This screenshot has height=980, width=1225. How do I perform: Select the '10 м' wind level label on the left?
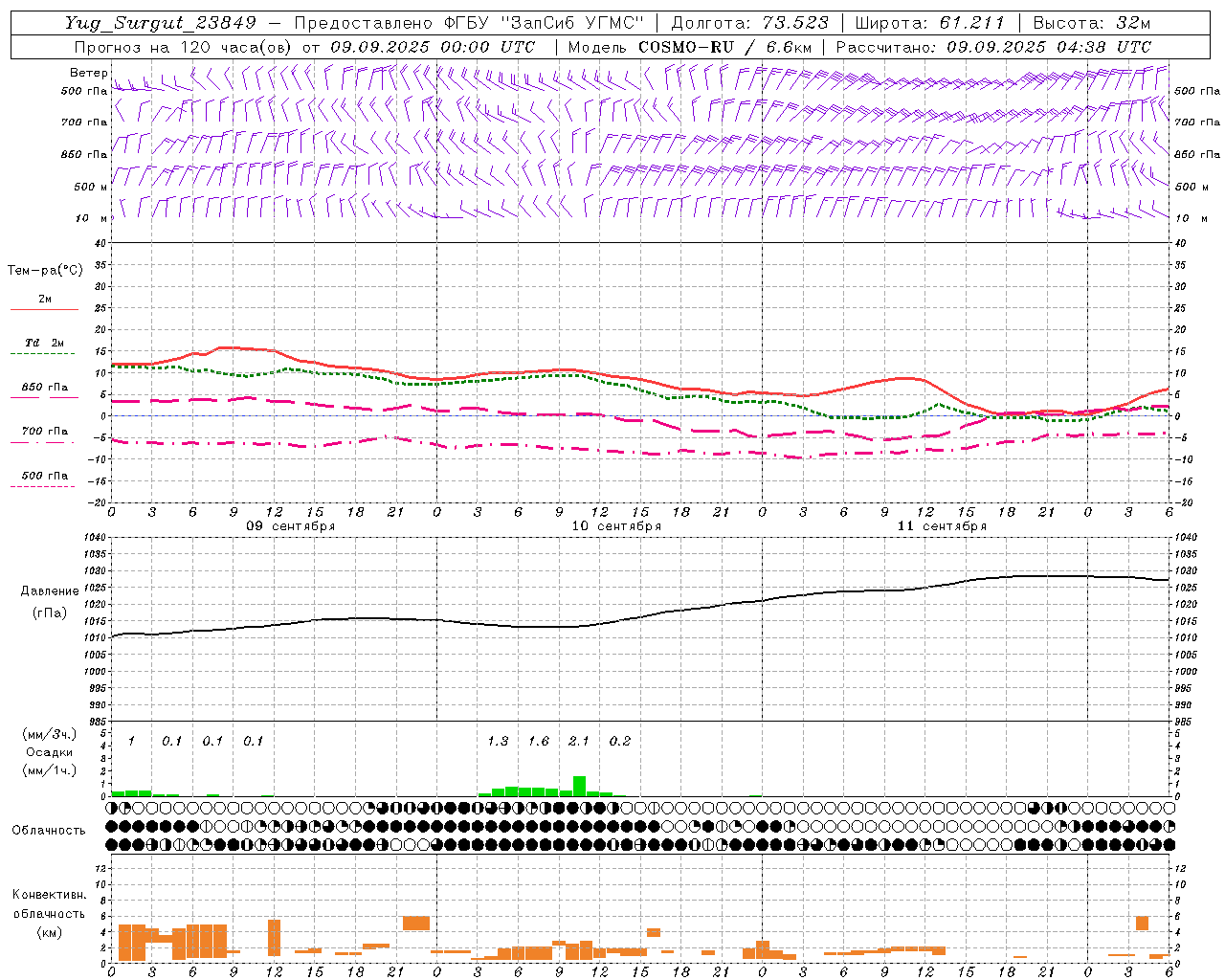tap(92, 218)
